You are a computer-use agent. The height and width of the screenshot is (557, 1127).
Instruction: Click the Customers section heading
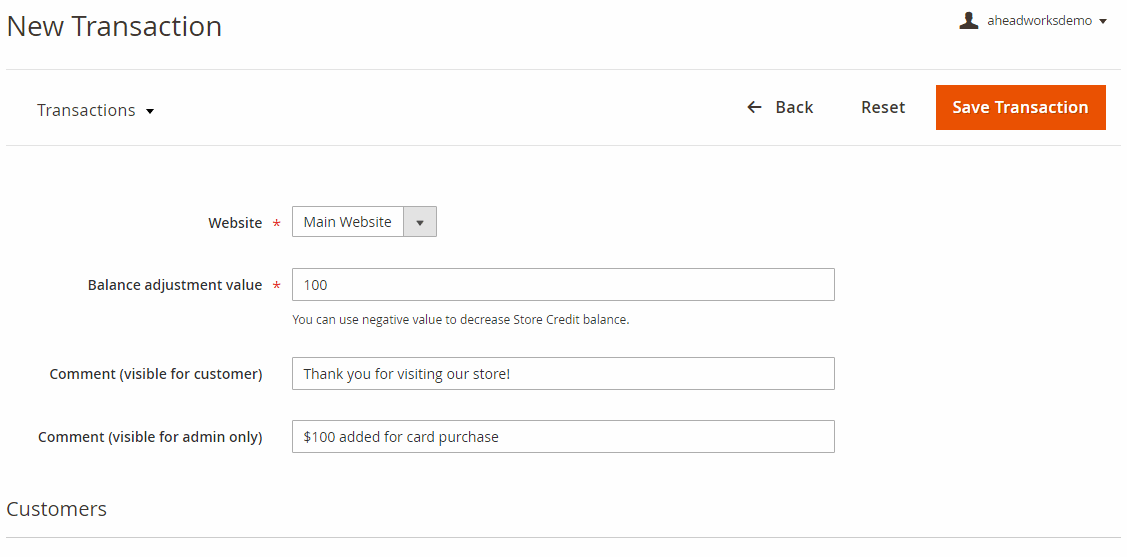57,509
